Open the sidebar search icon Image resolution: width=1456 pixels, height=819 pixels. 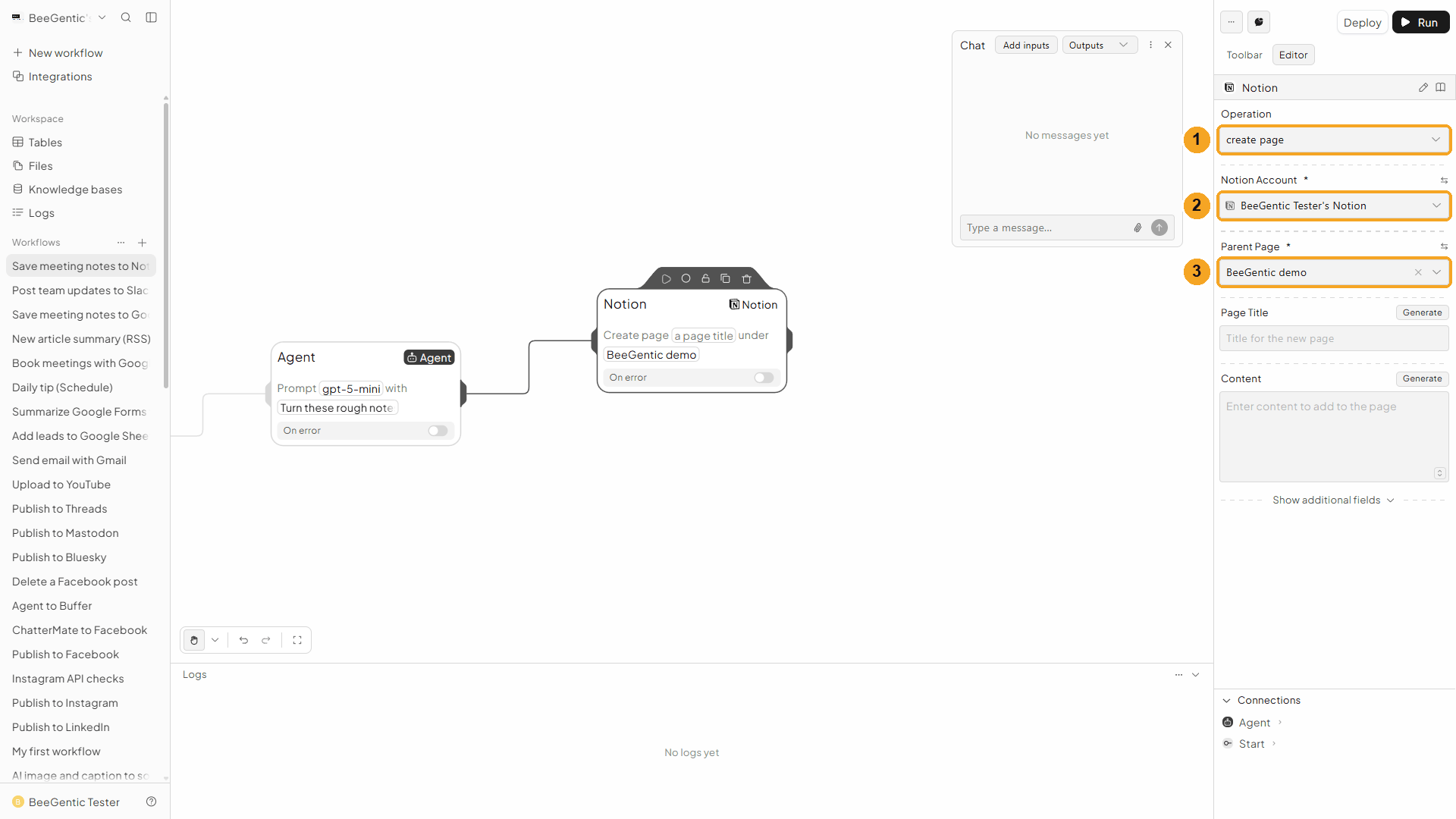[126, 17]
